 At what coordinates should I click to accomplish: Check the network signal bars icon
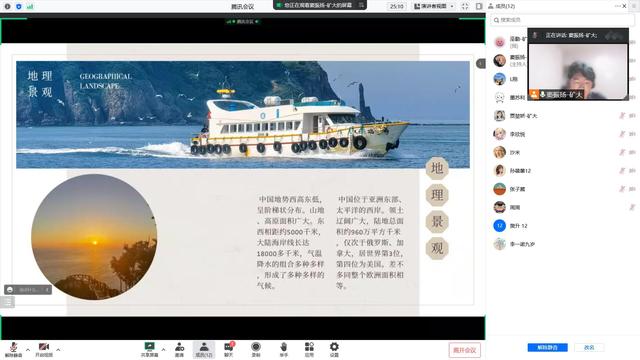click(30, 6)
